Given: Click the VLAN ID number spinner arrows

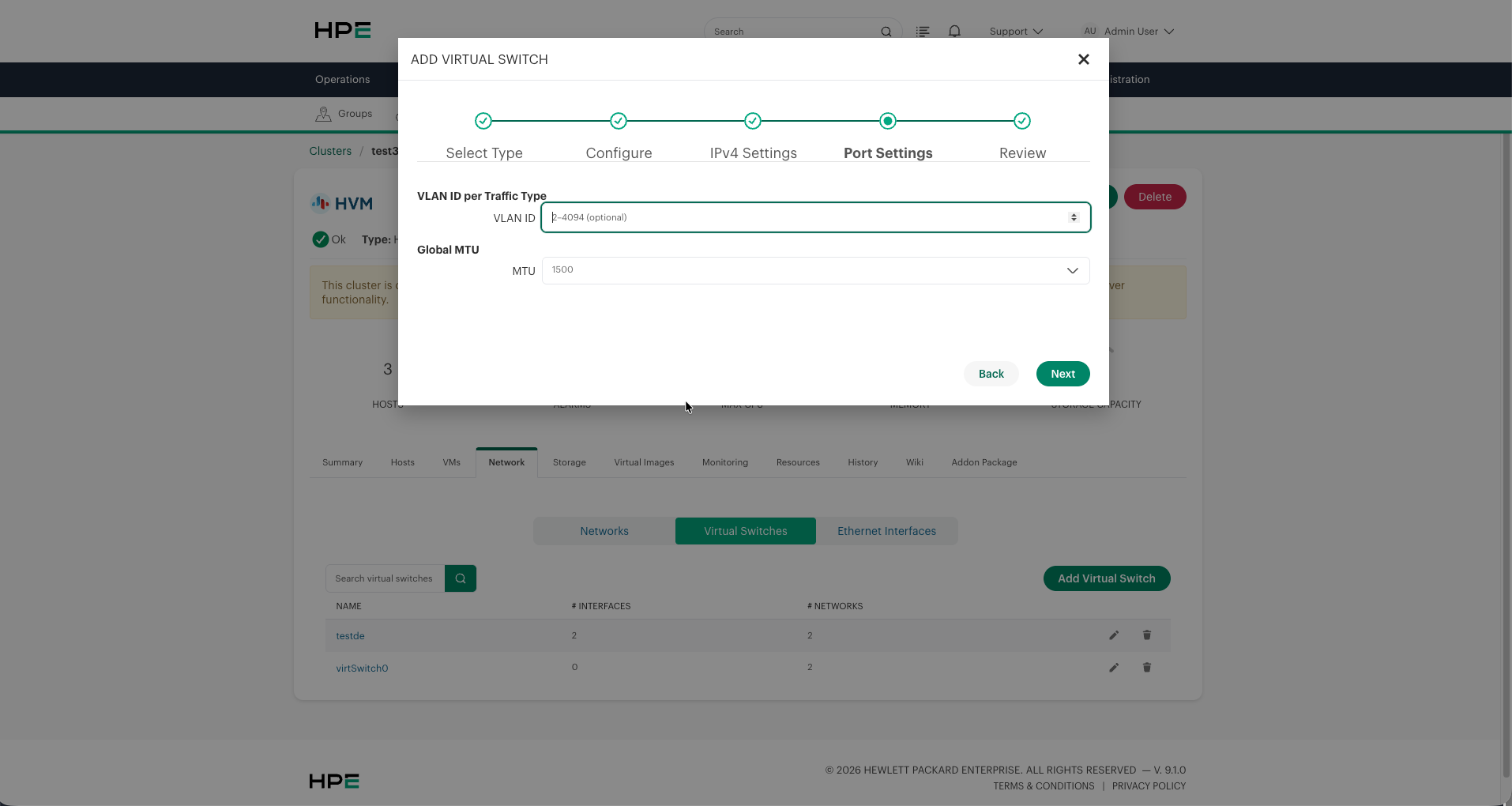Looking at the screenshot, I should coord(1074,217).
